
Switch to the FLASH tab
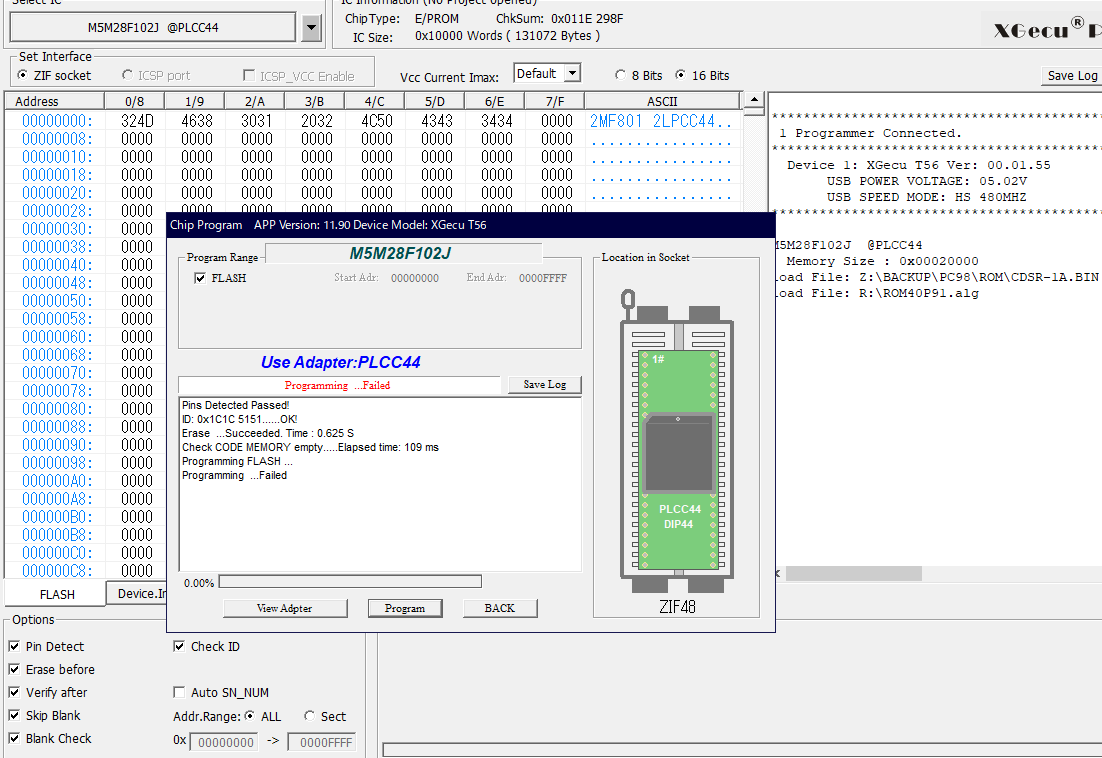coord(56,594)
